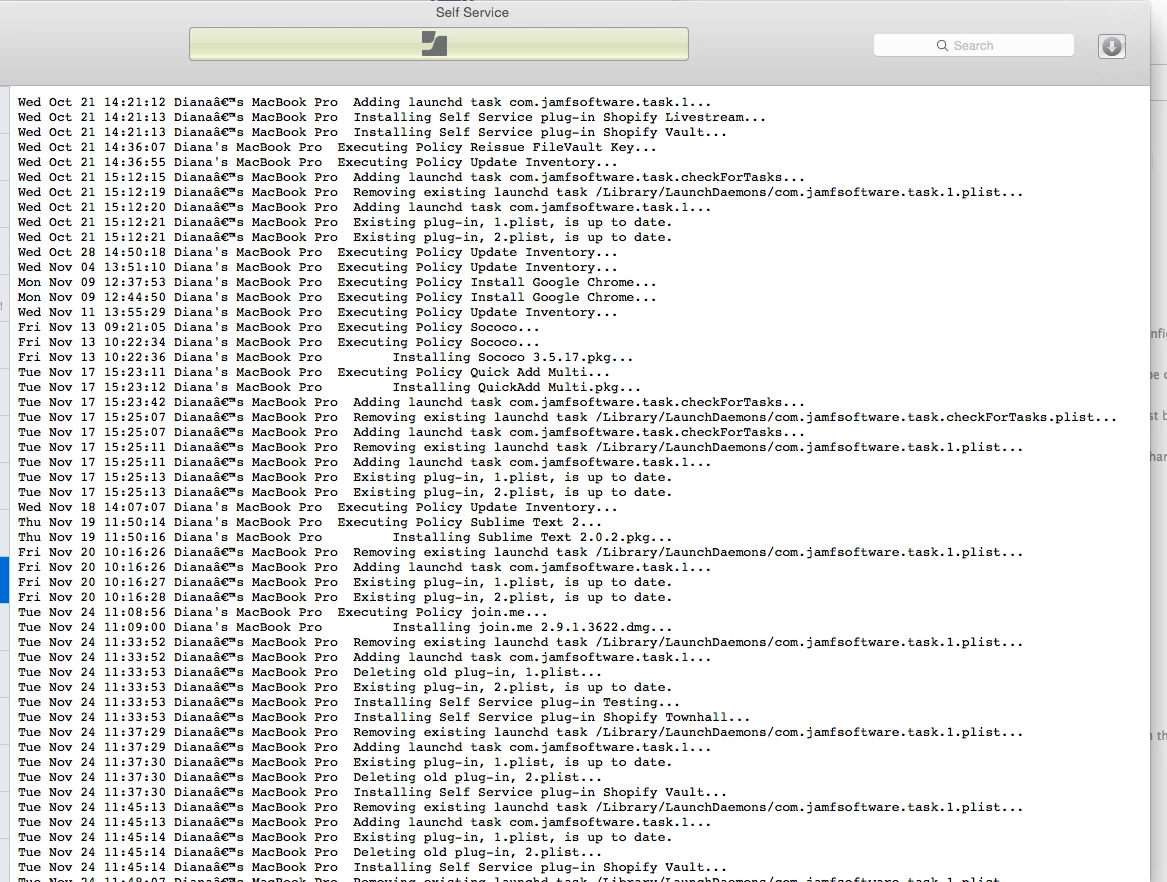Click the Self Service logo in banner
Screen dimensions: 1167x882
click(x=434, y=44)
